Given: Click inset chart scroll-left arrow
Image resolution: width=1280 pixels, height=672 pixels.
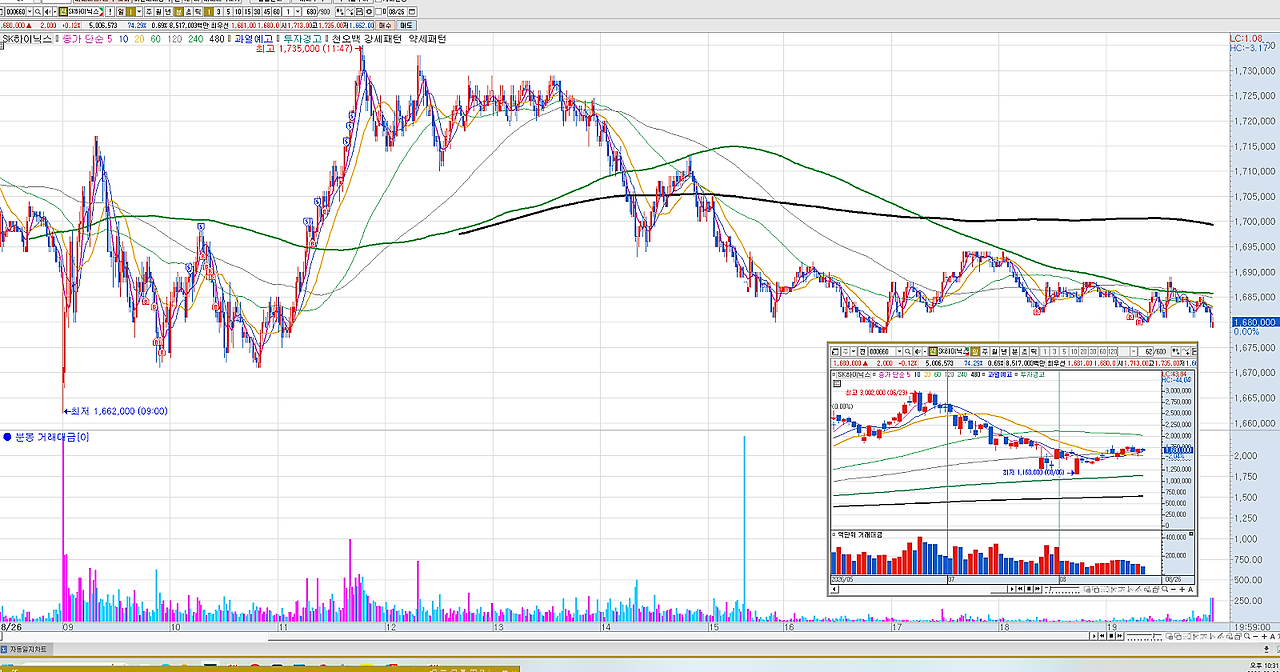Looking at the screenshot, I should (x=834, y=589).
